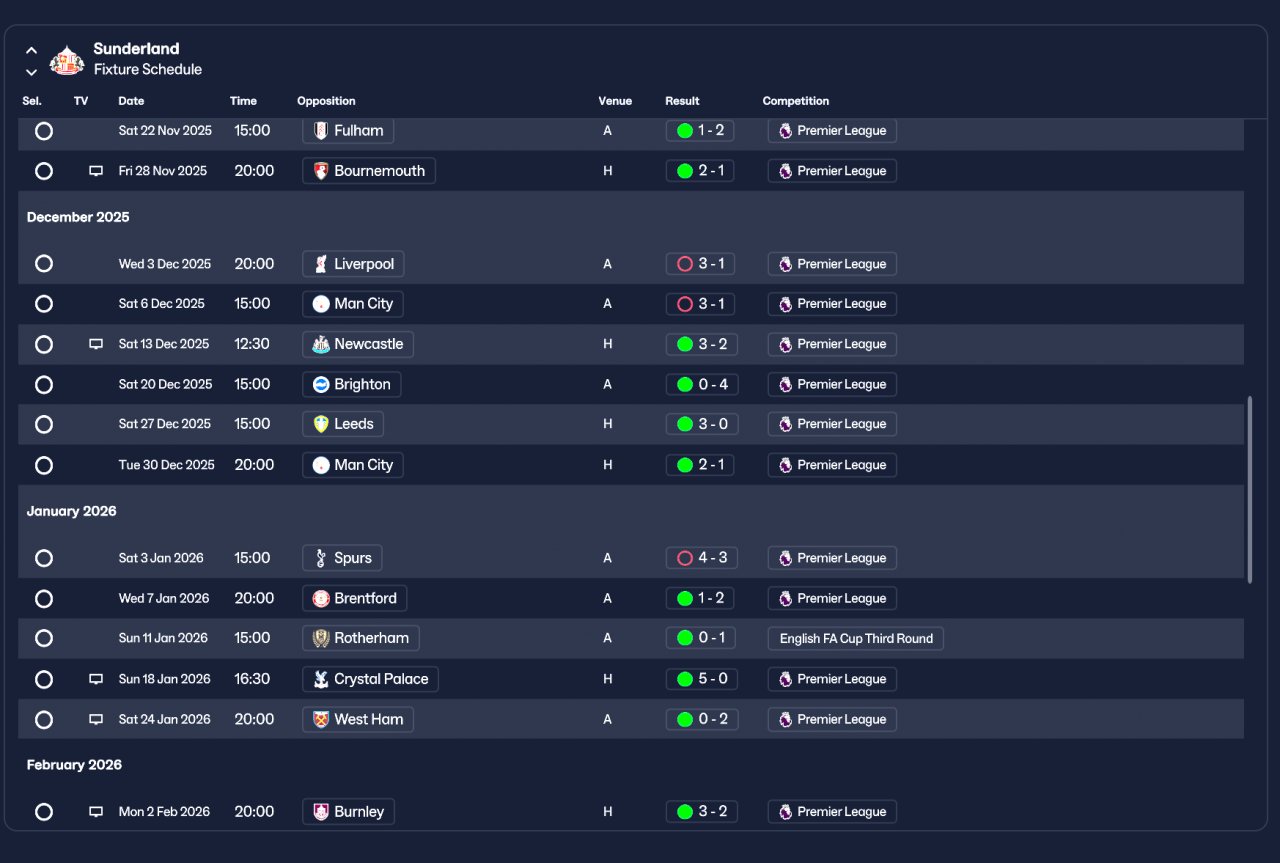The image size is (1280, 863).
Task: Click the up chevron beside Sunderland
Action: (31, 50)
